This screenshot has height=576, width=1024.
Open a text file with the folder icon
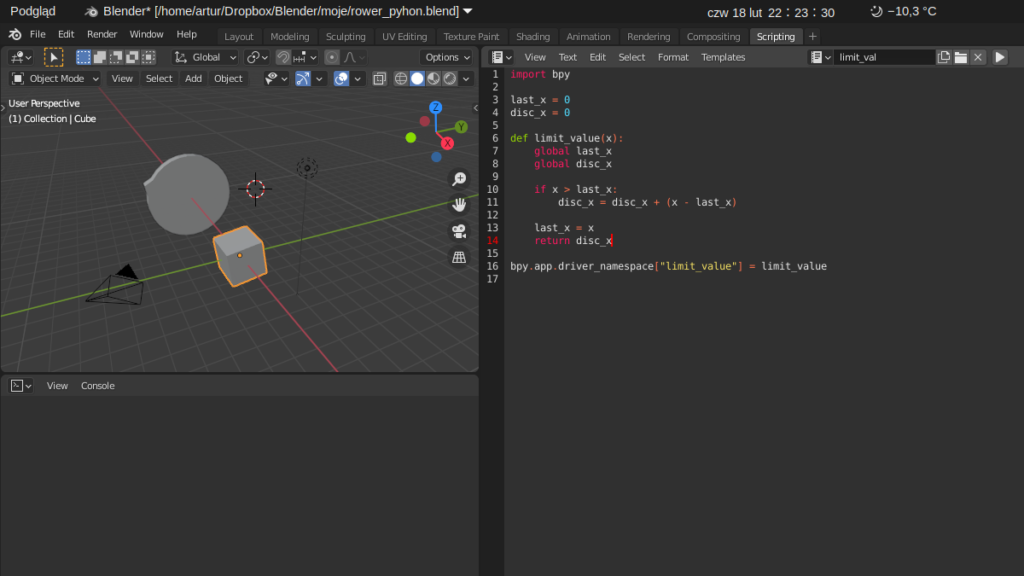point(961,57)
